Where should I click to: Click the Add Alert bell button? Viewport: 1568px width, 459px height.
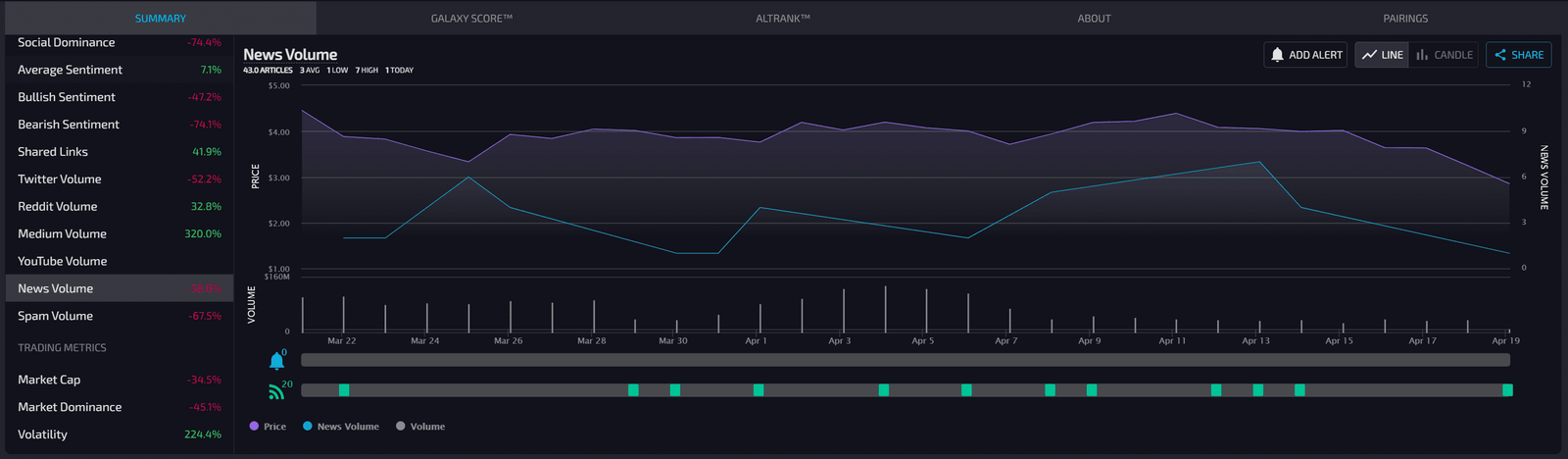[1305, 55]
